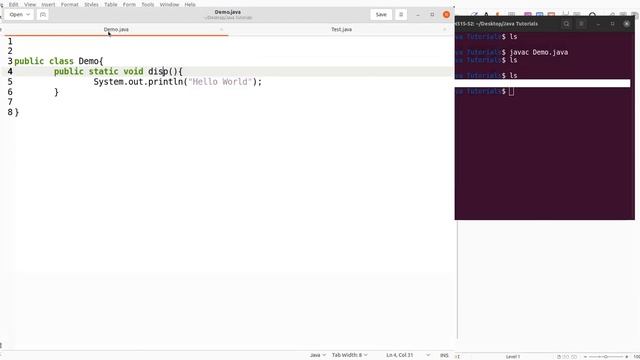
Task: Open the Form menu
Action: click(x=129, y=4)
